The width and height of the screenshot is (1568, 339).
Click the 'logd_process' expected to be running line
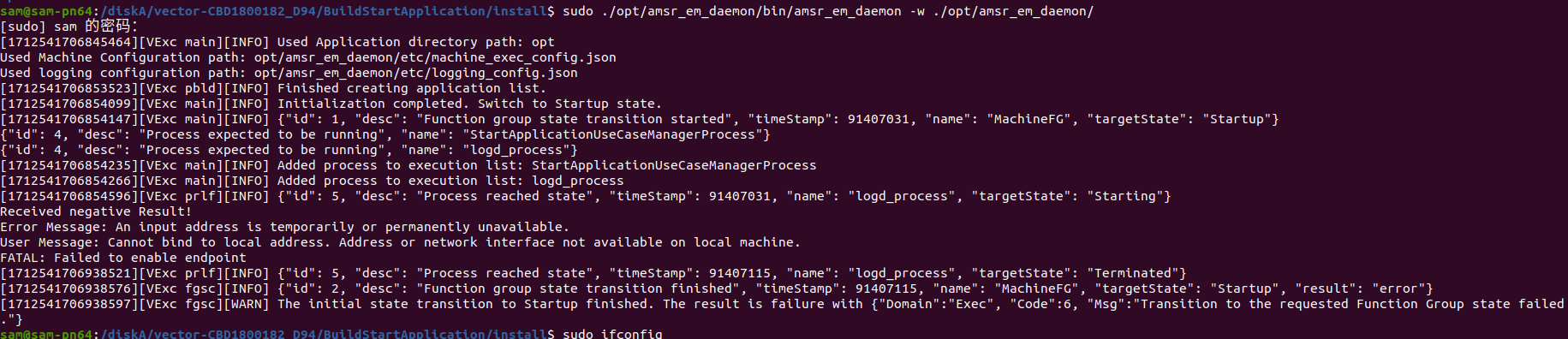(x=289, y=150)
